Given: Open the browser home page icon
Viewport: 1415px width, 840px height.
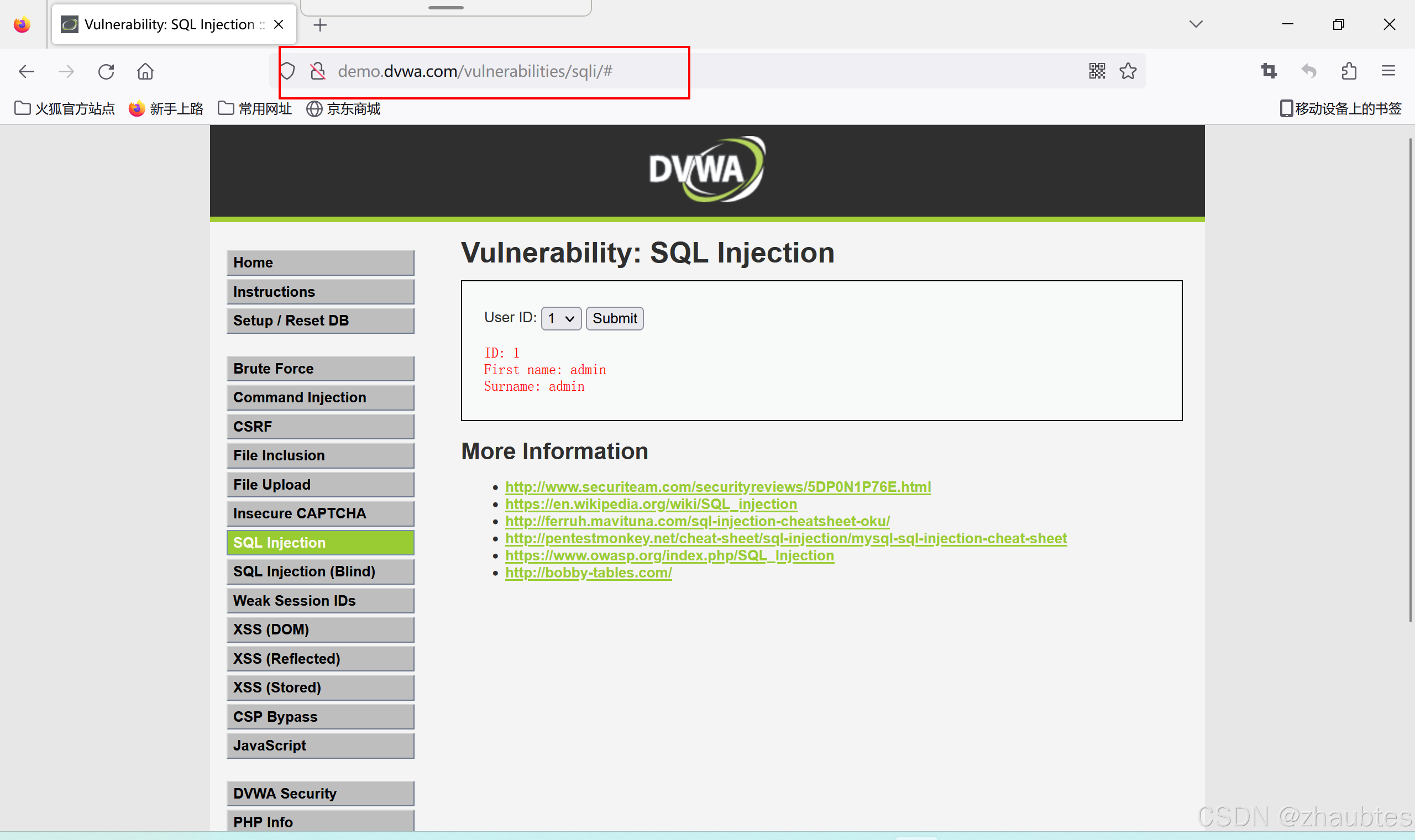Looking at the screenshot, I should (145, 71).
